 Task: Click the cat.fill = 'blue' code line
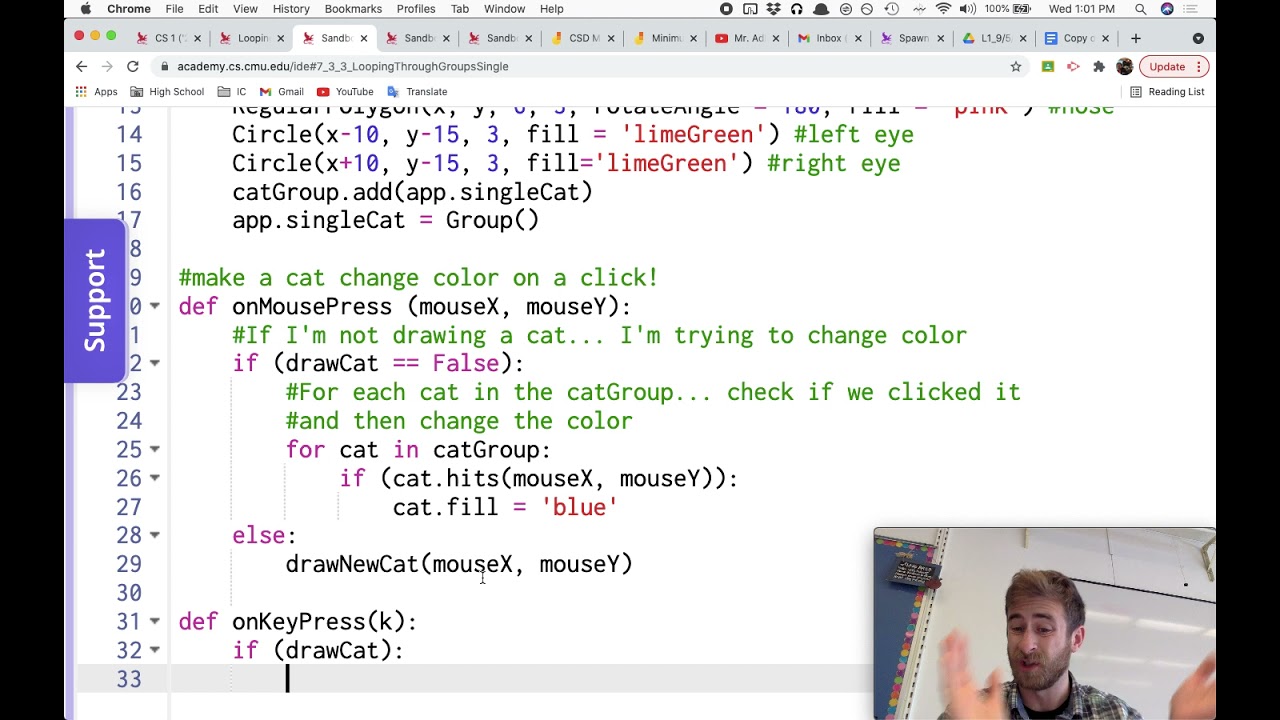click(x=505, y=507)
